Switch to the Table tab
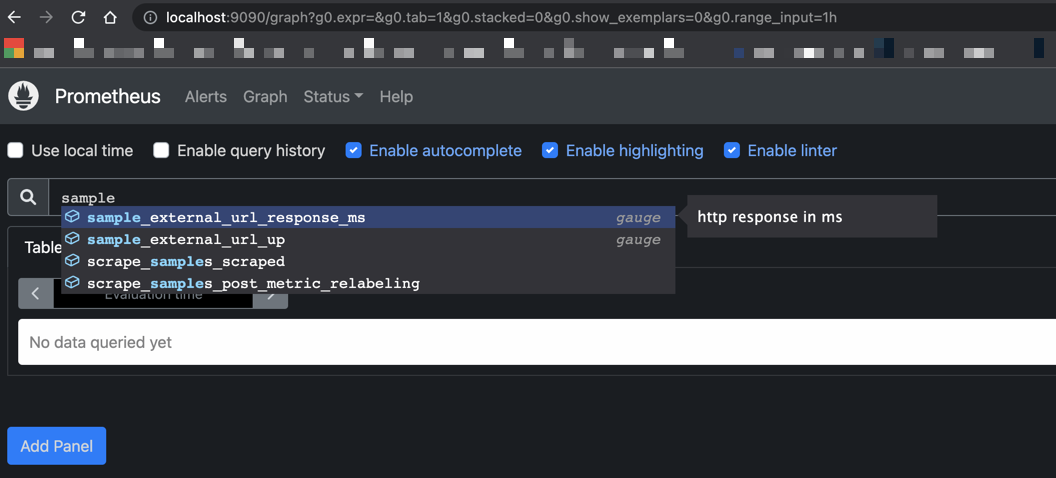Viewport: 1056px width, 478px height. 43,247
